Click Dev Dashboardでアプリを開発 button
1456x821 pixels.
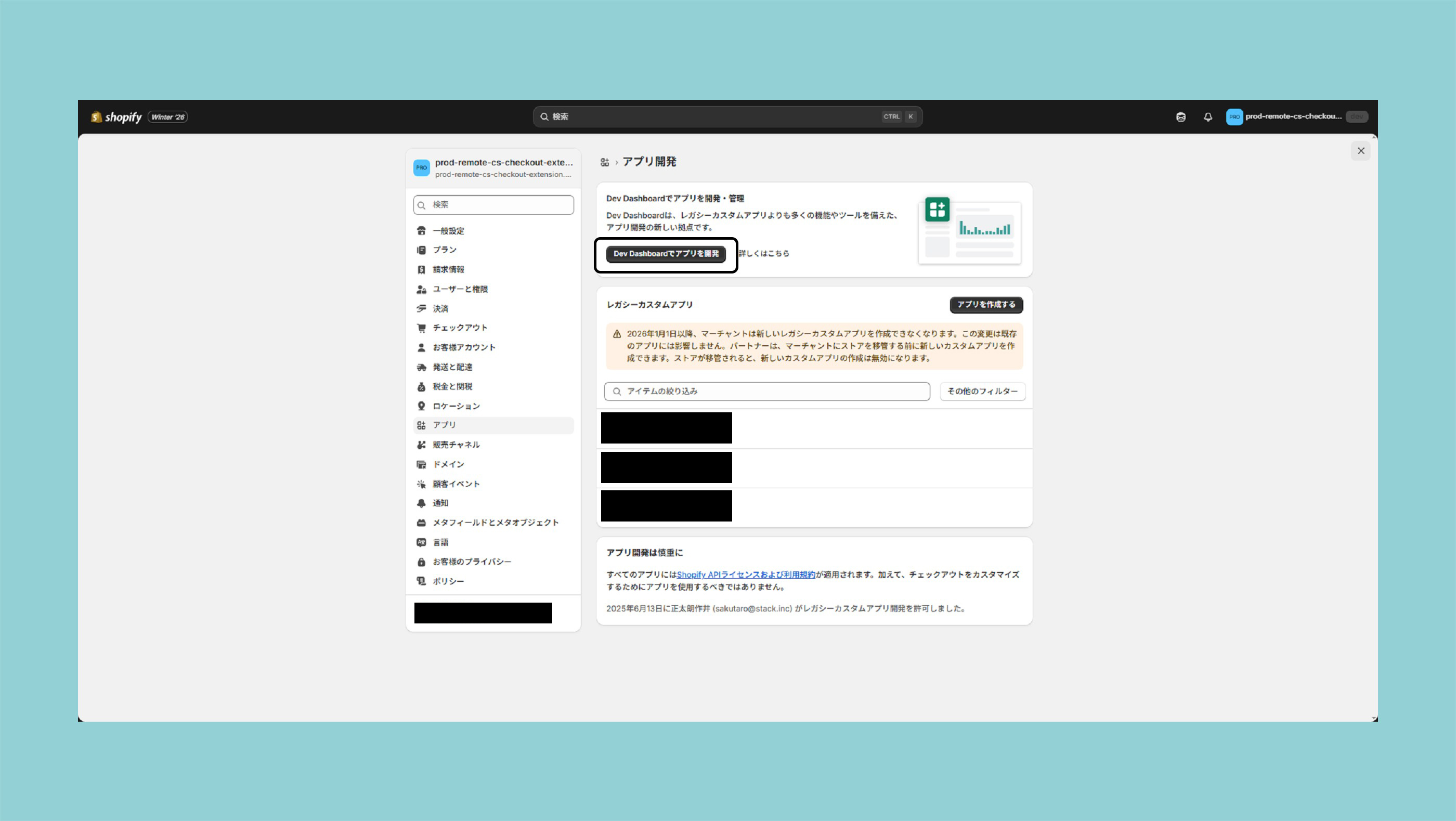pyautogui.click(x=665, y=254)
